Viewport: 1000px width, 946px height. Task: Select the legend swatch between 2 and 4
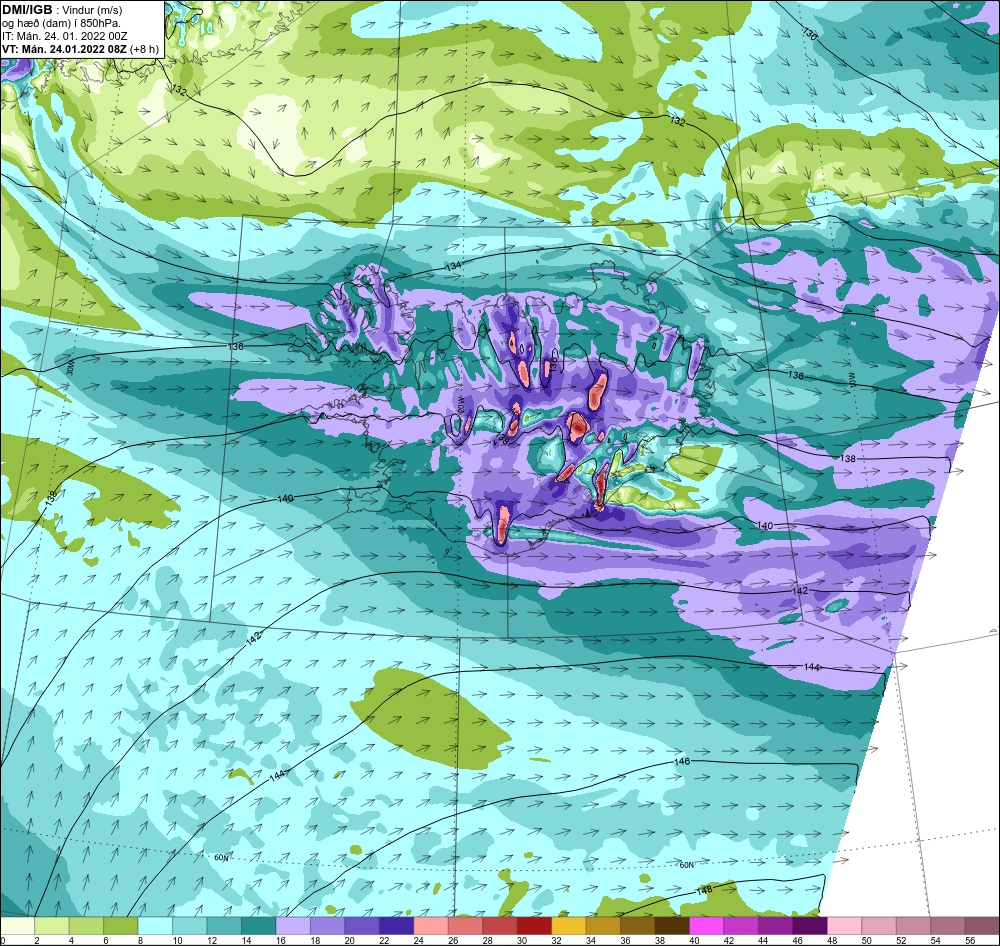pos(52,926)
